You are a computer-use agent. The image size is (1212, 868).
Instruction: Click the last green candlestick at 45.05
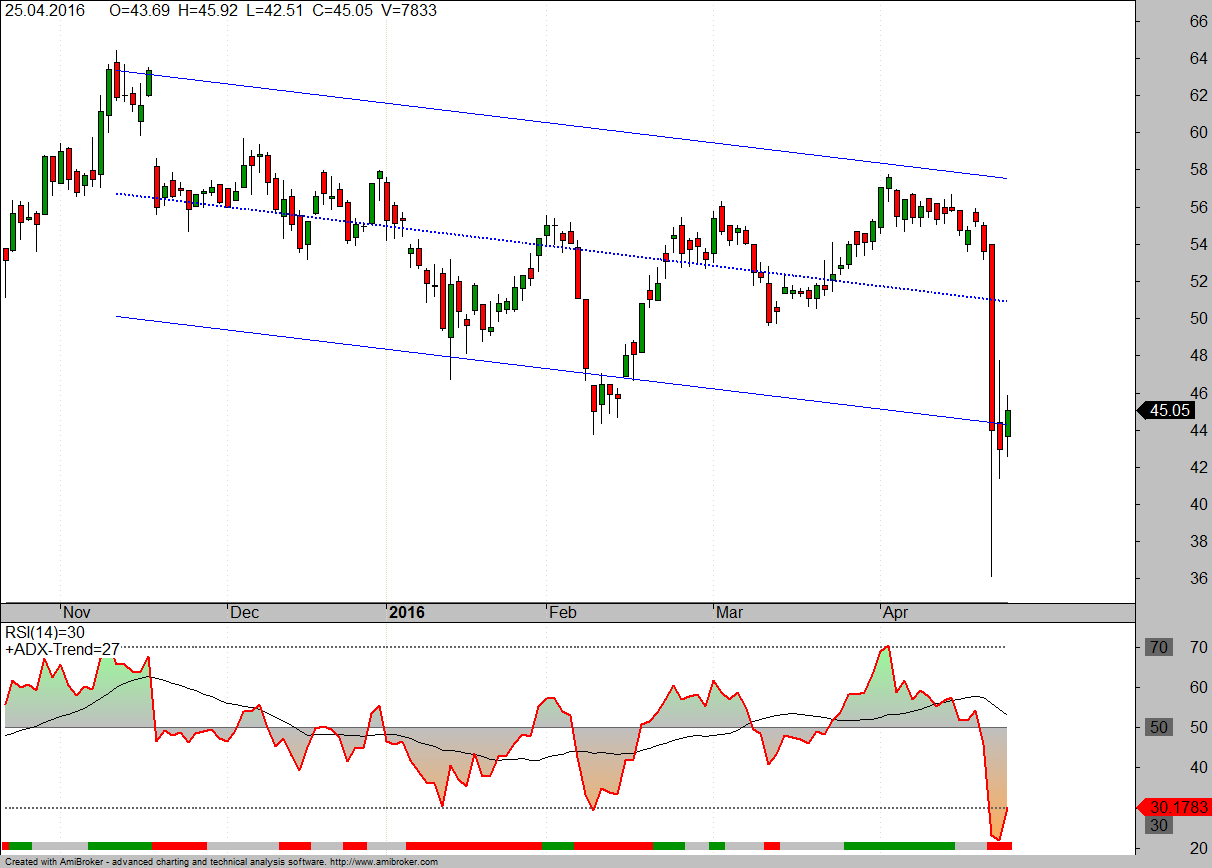click(x=1008, y=424)
